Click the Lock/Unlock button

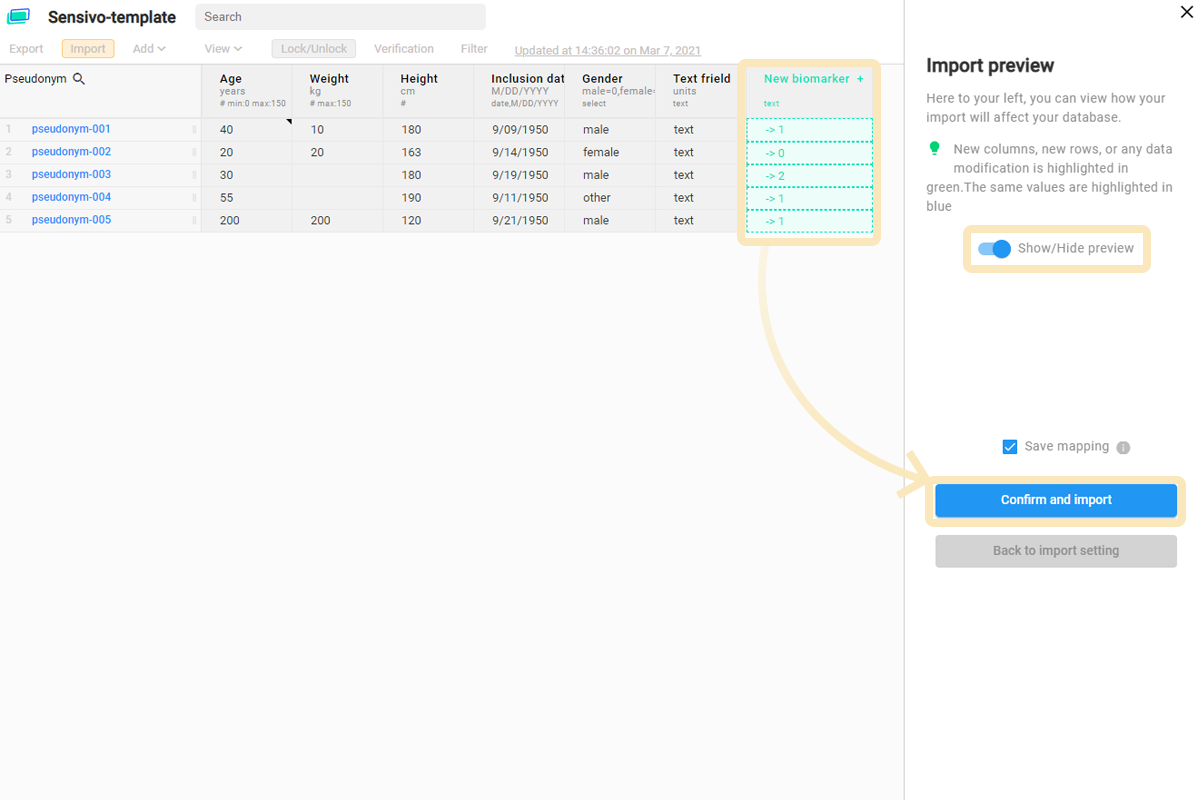click(314, 49)
